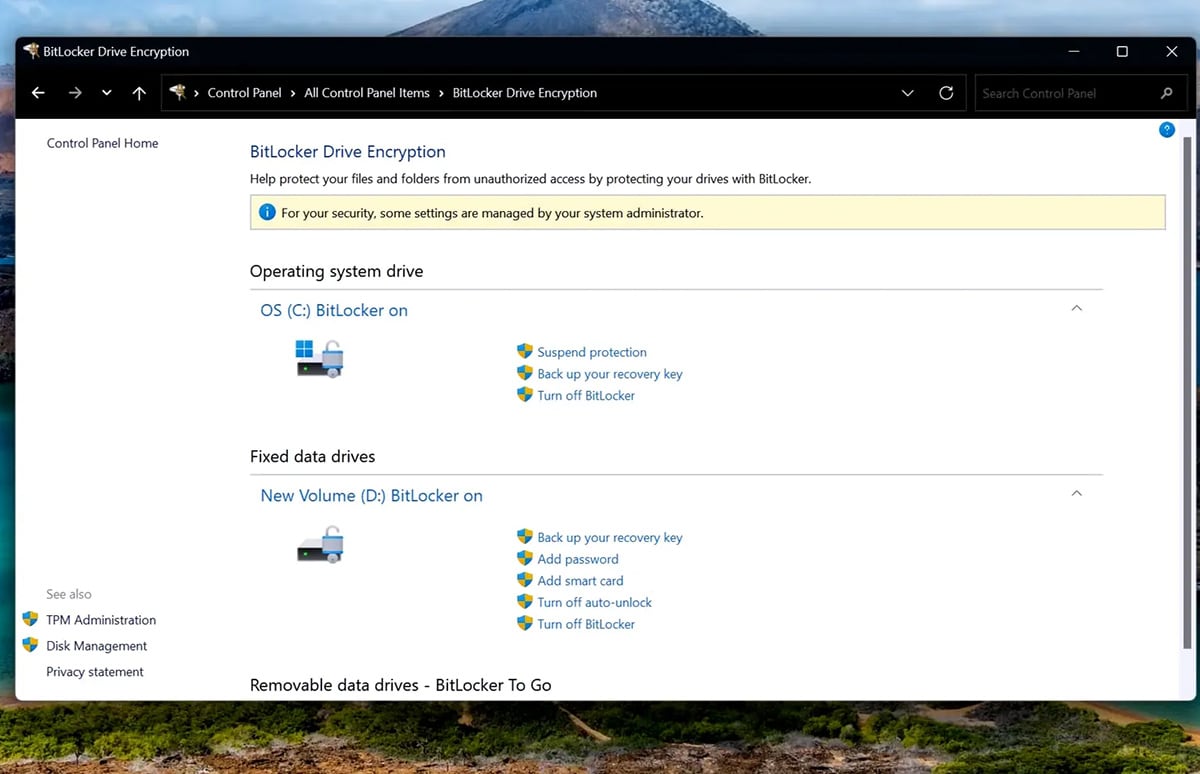Open the recent locations dropdown chevron
The width and height of the screenshot is (1200, 774).
[x=107, y=93]
